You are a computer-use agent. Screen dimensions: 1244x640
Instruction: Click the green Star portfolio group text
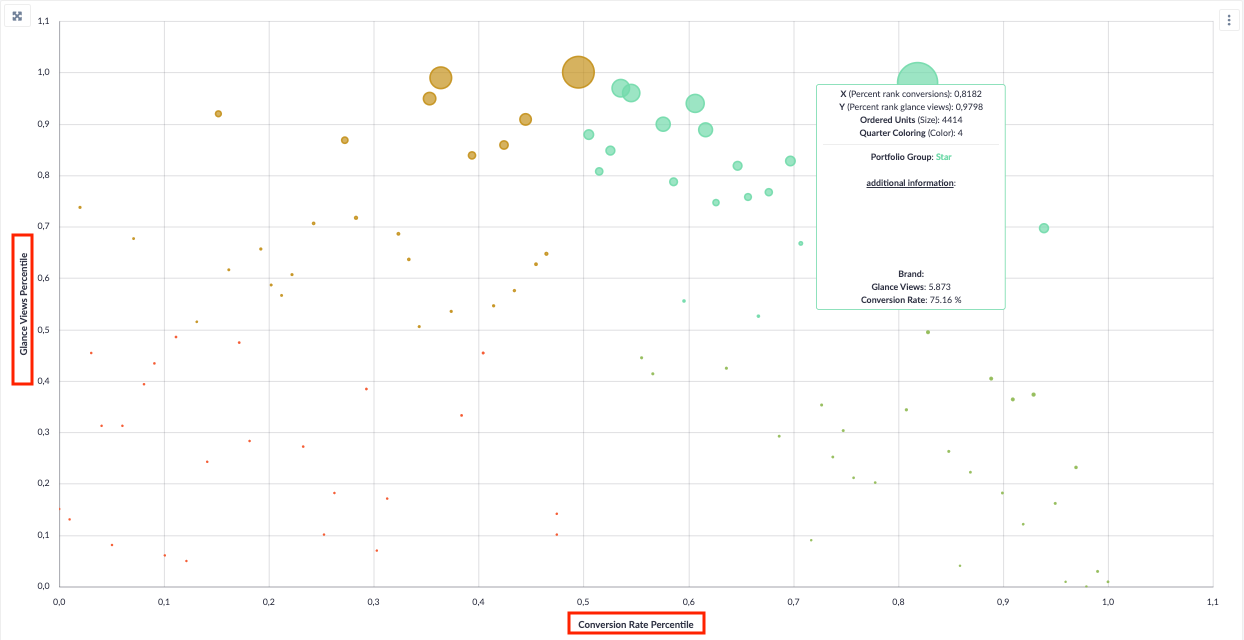(x=944, y=157)
